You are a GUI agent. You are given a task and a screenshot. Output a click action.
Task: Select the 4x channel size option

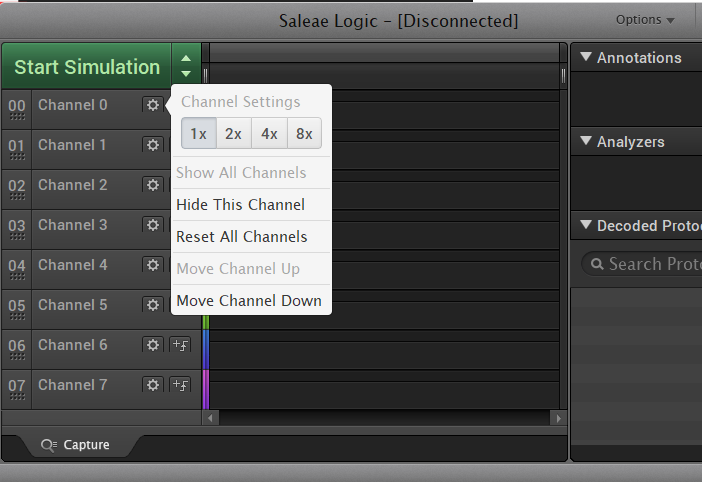(269, 133)
